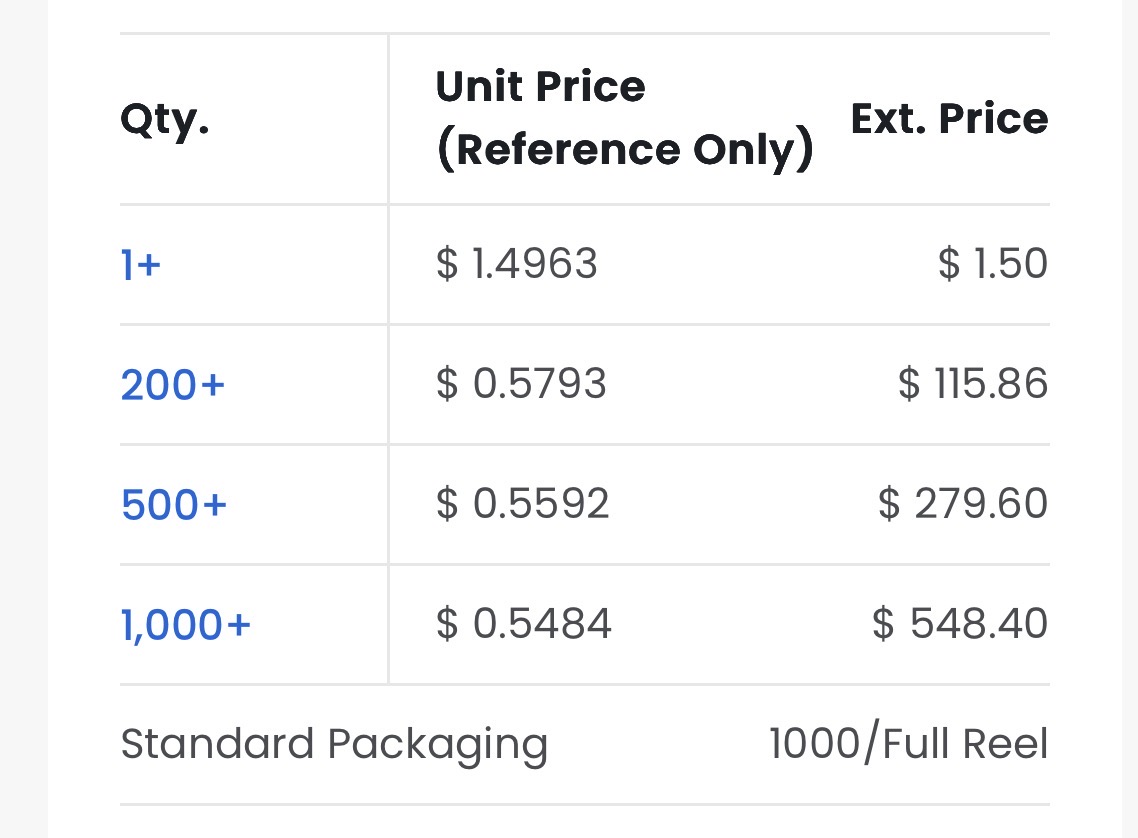Image resolution: width=1138 pixels, height=838 pixels.
Task: Open the 1,000+ quantity tier link
Action: [185, 625]
